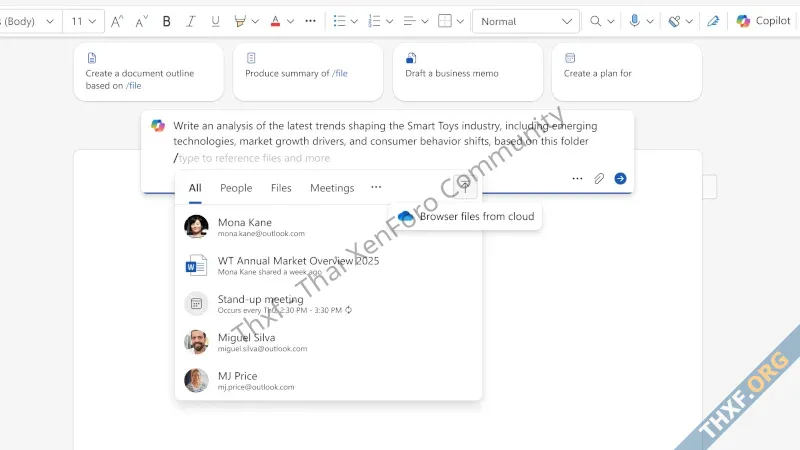Click the calendar icon on plan card
The width and height of the screenshot is (800, 450).
pyautogui.click(x=570, y=58)
